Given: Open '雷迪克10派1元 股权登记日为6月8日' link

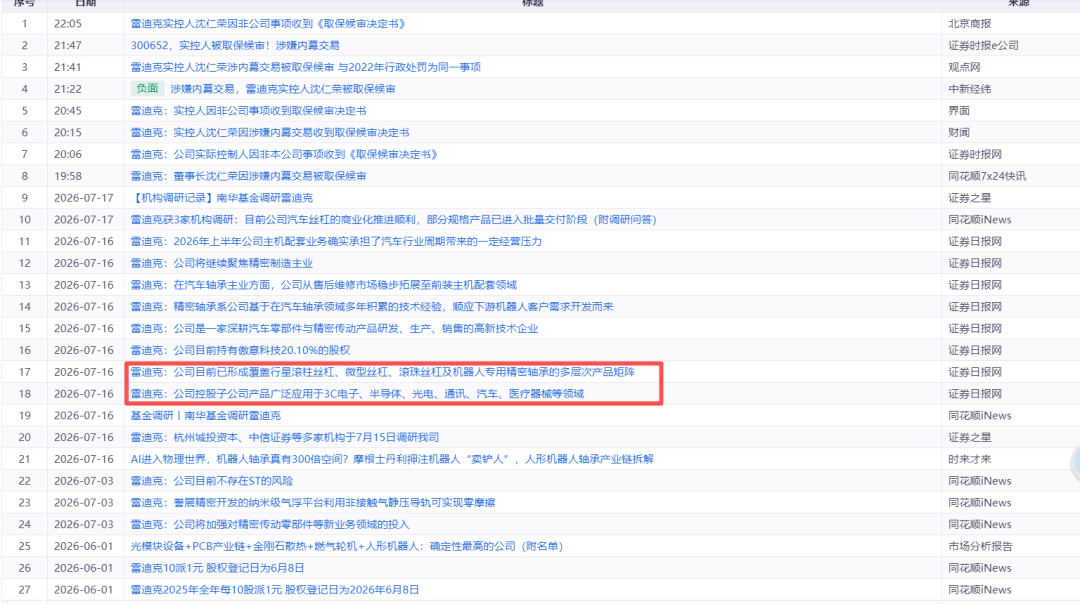Looking at the screenshot, I should [218, 568].
